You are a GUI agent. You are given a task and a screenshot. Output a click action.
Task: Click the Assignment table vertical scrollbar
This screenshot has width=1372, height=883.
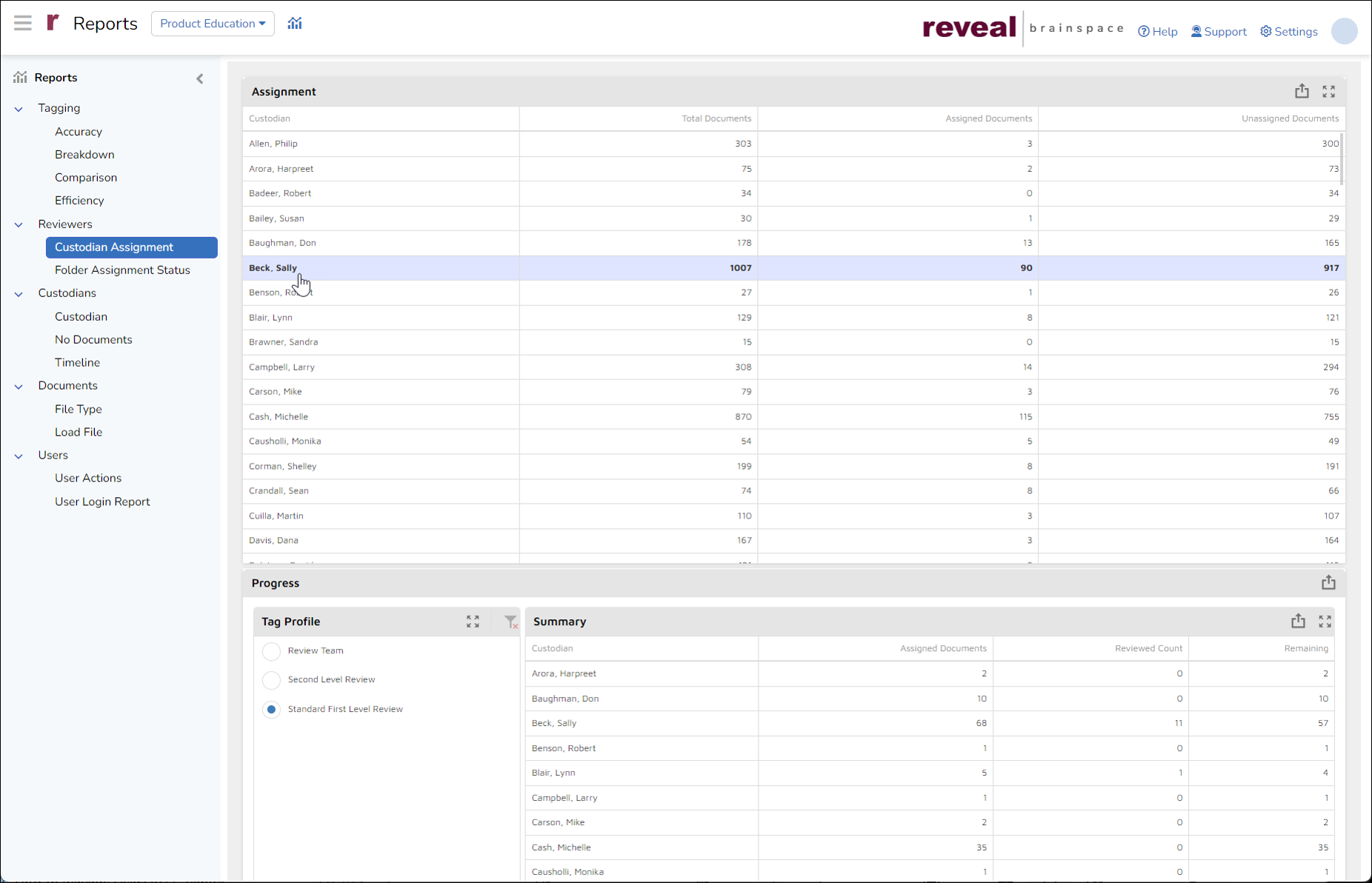tap(1342, 159)
